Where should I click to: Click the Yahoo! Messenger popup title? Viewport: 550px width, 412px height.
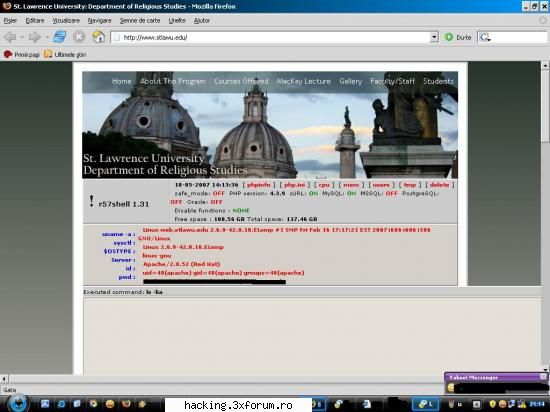pyautogui.click(x=474, y=378)
